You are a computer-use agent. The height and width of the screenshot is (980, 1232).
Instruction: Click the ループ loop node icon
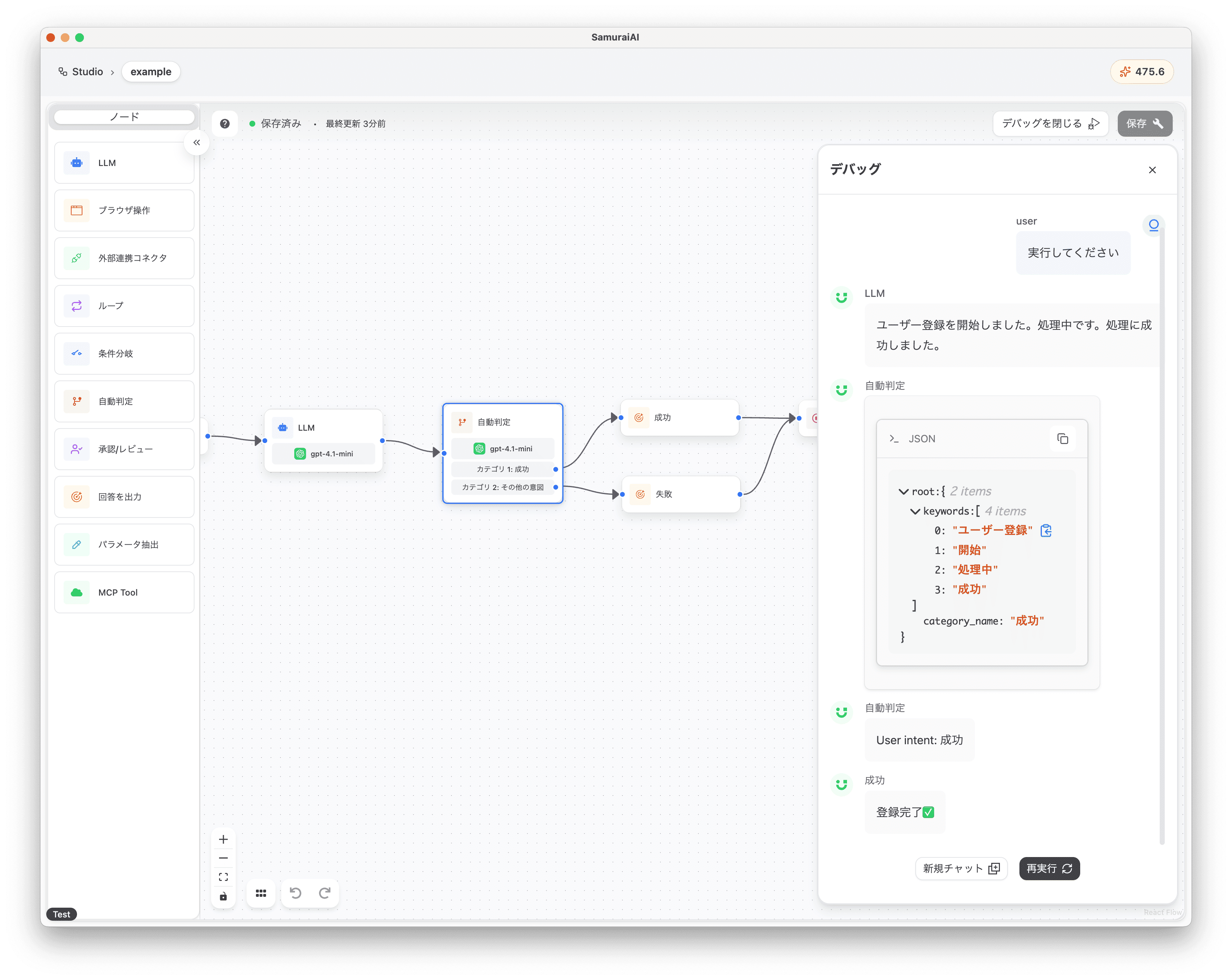coord(77,306)
